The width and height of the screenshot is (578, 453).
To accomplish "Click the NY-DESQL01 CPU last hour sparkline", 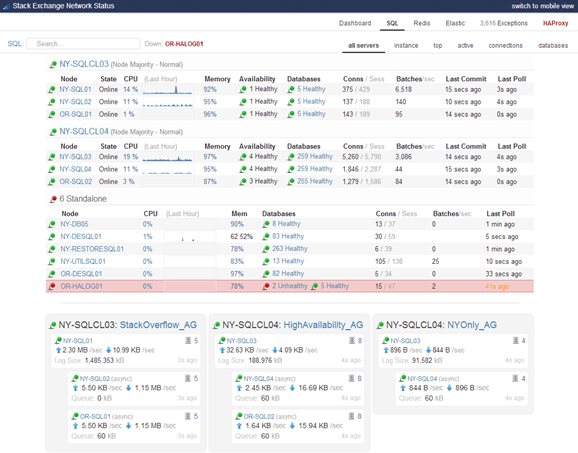I will pos(190,237).
